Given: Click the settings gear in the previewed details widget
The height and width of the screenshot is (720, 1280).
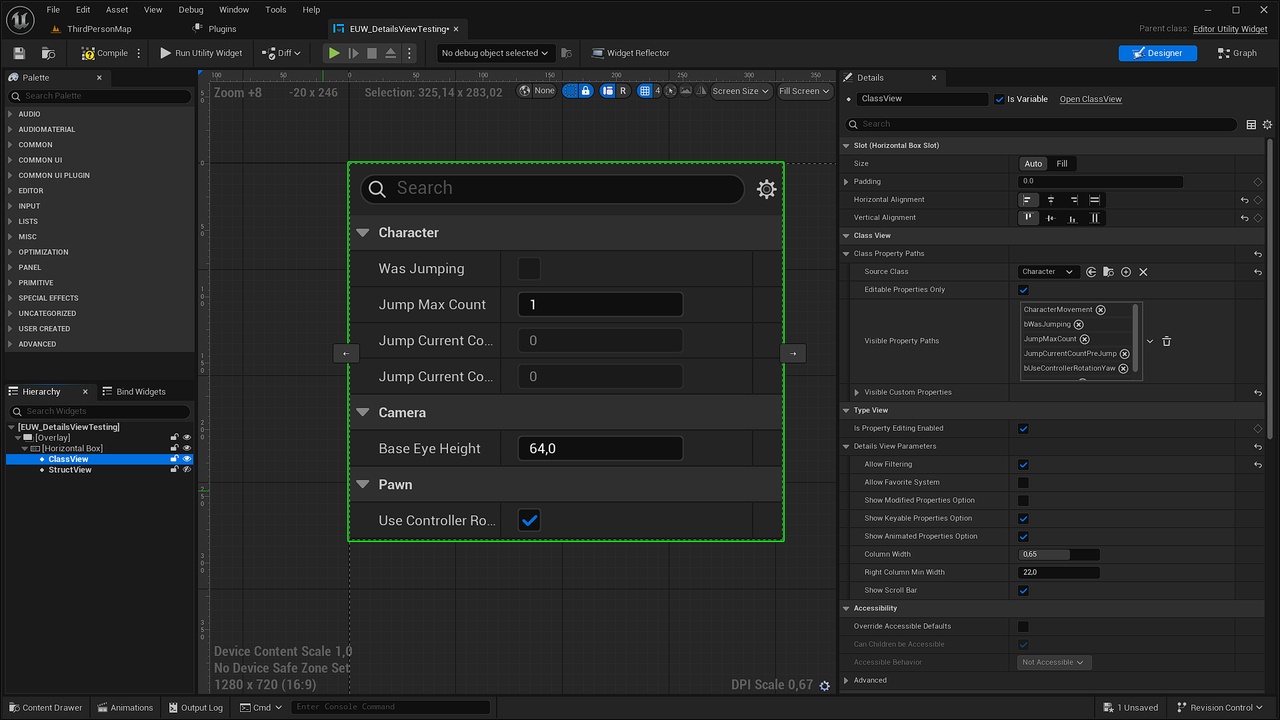Looking at the screenshot, I should pyautogui.click(x=767, y=189).
